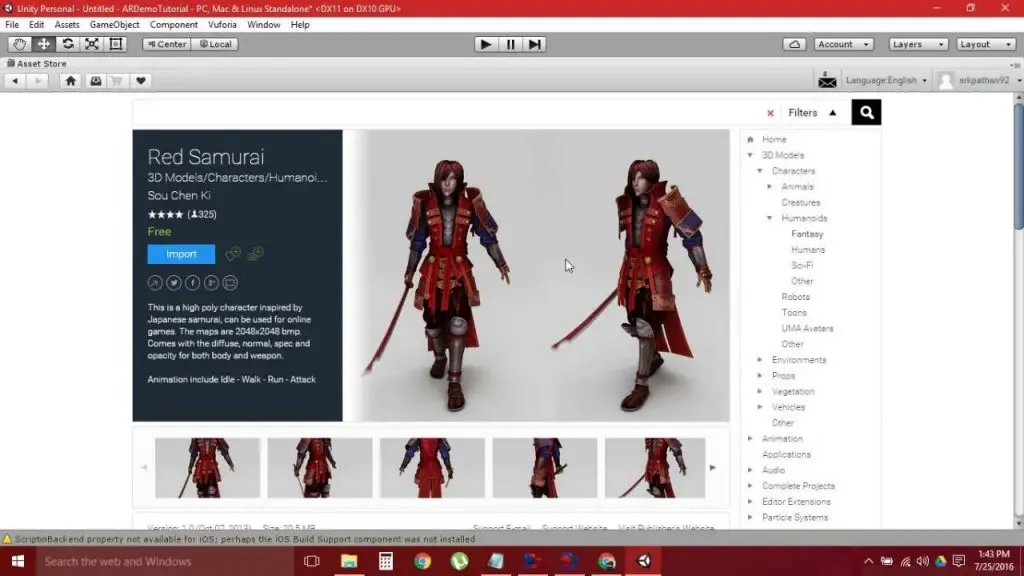Click the blue Import button
The image size is (1024, 576).
click(x=181, y=254)
